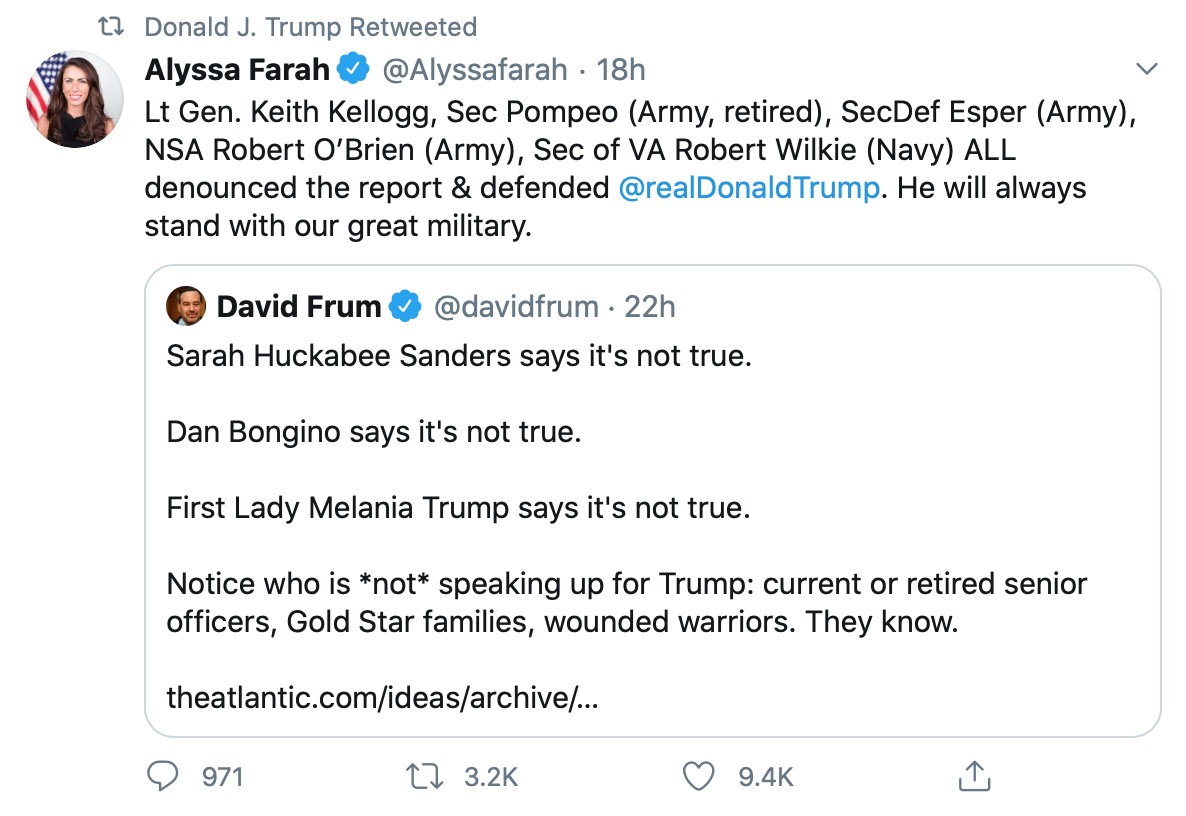The width and height of the screenshot is (1186, 816).
Task: Like the tweet with heart icon
Action: 699,776
